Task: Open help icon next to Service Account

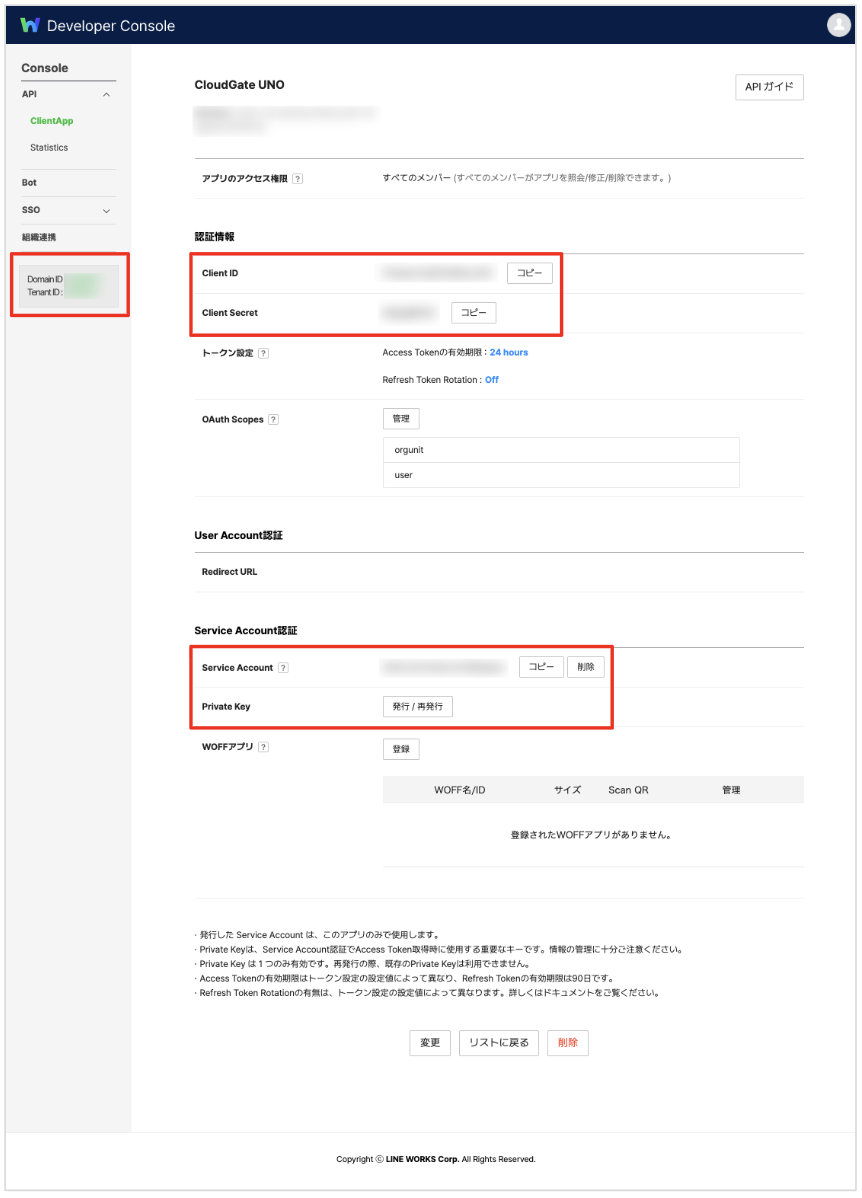Action: (284, 668)
